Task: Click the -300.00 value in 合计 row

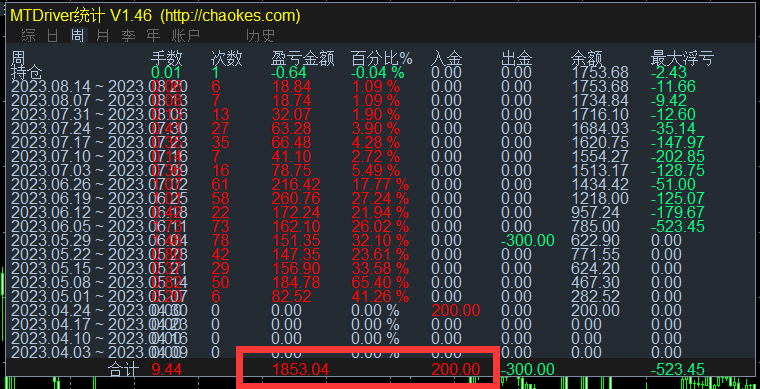Action: click(528, 370)
